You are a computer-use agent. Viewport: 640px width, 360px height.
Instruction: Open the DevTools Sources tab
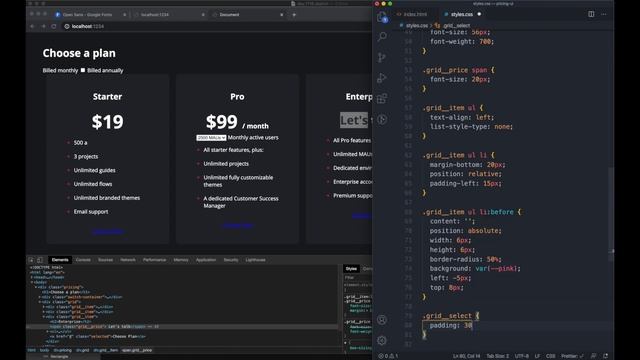[x=105, y=260]
